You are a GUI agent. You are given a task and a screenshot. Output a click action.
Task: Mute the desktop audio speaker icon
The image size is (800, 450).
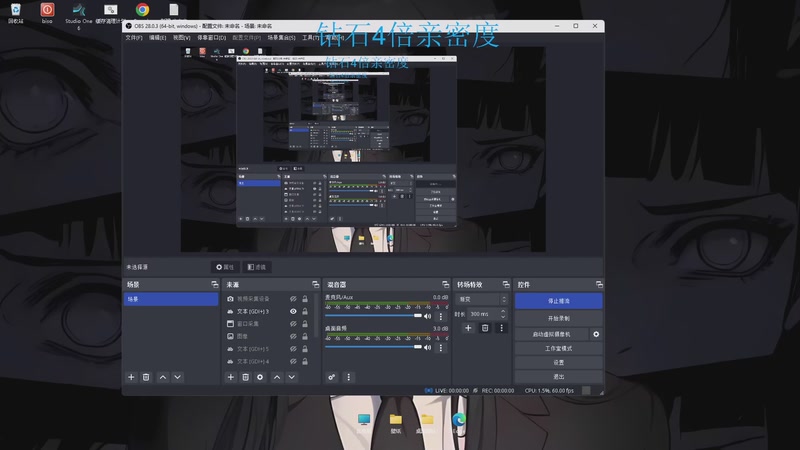coord(428,347)
